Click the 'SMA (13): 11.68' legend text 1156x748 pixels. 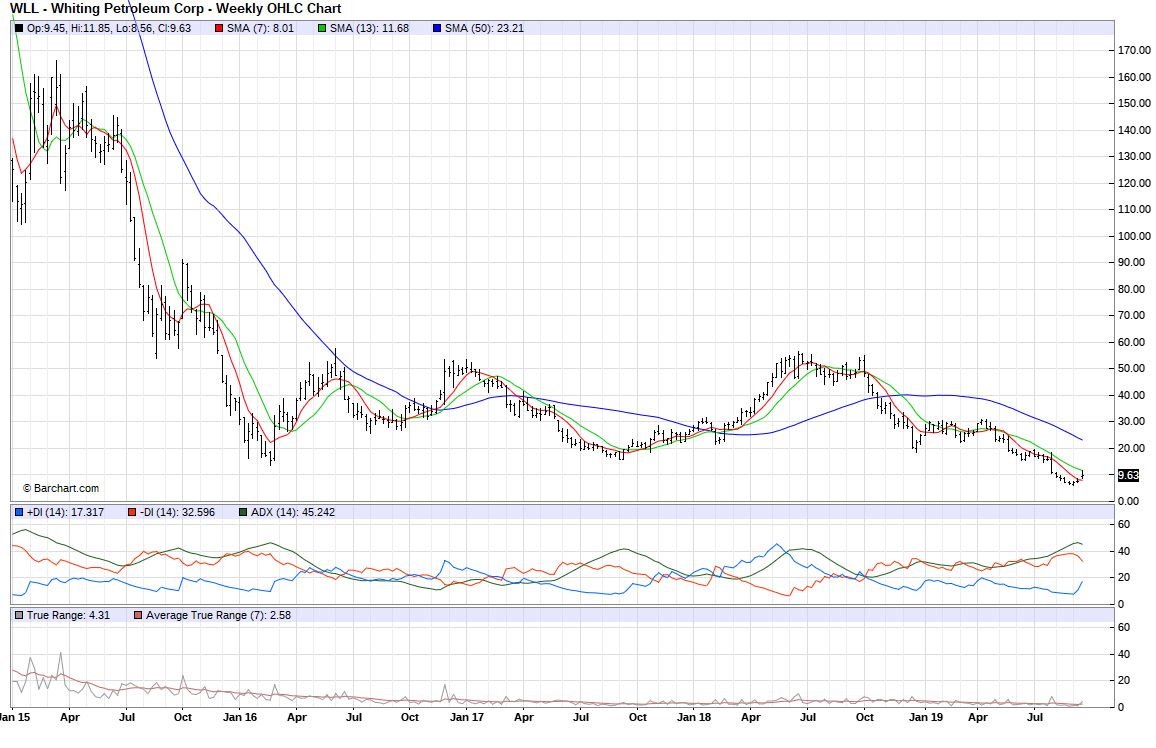(x=369, y=29)
